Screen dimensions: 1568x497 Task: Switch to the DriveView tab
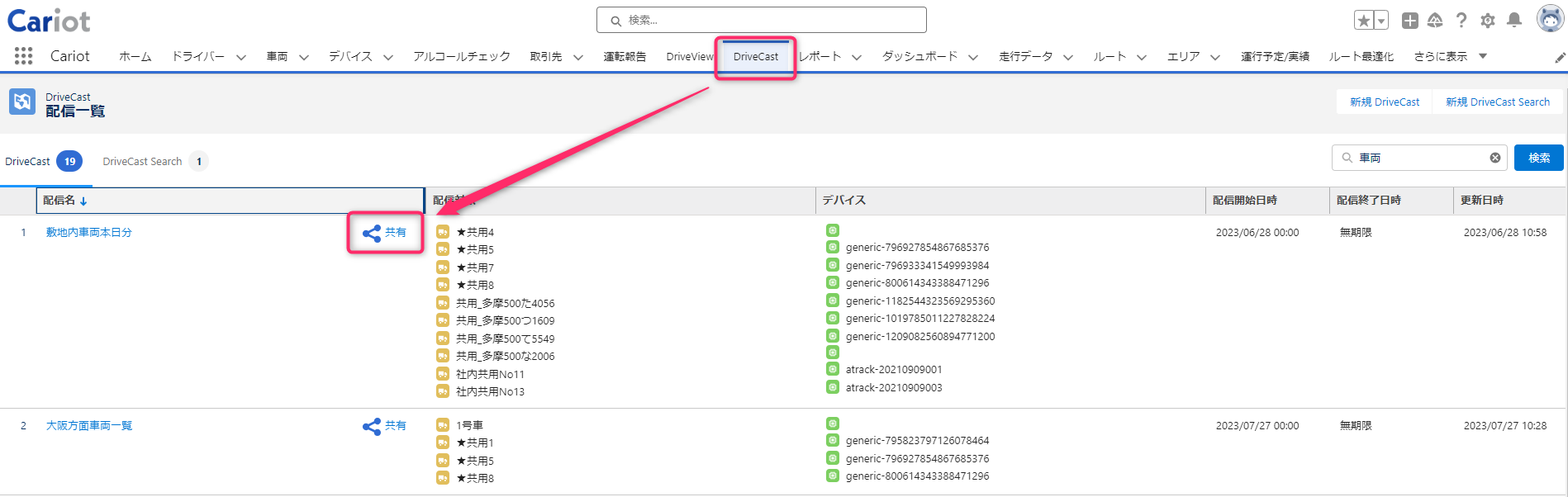coord(690,56)
